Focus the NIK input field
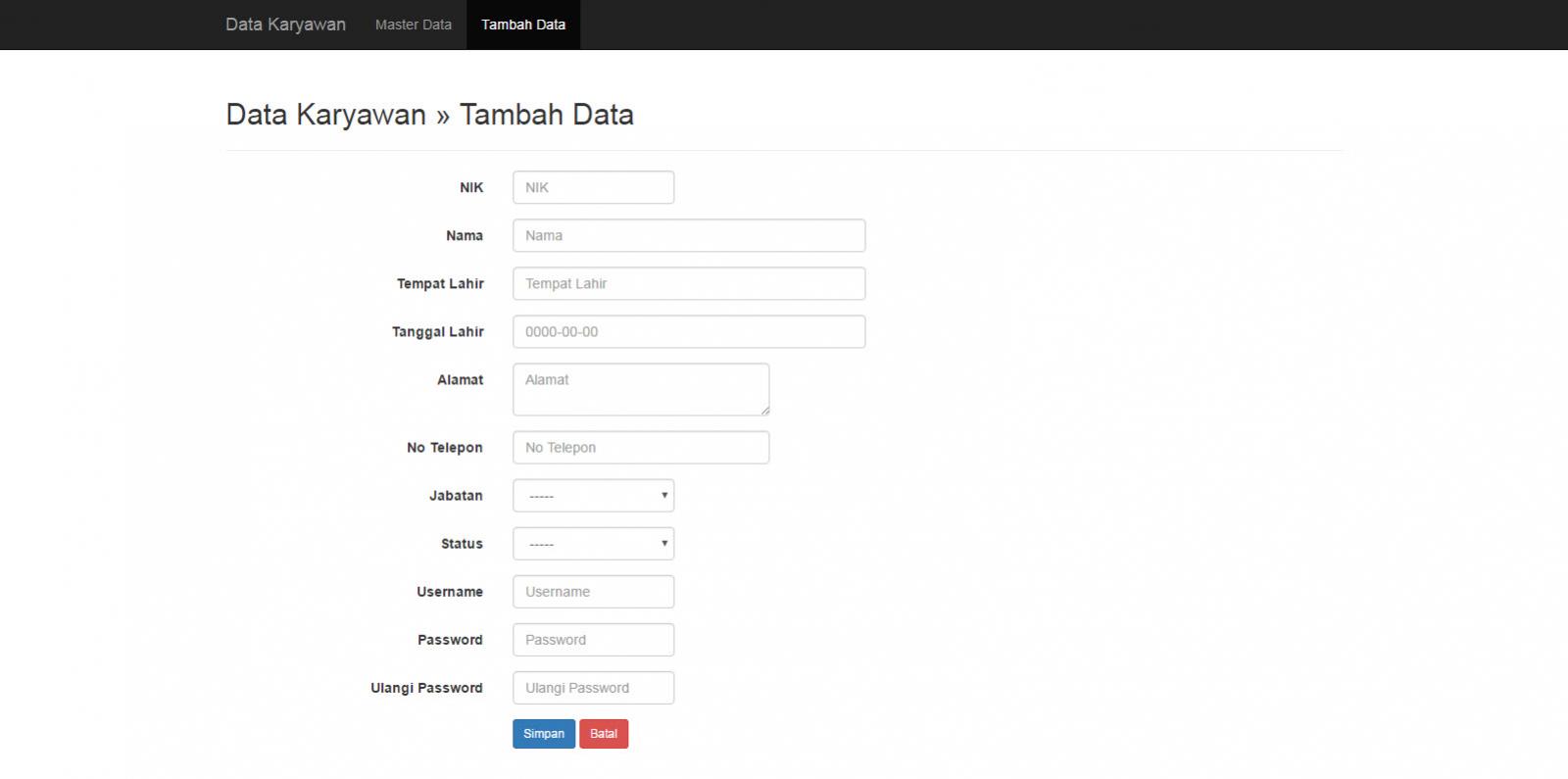Screen dimensions: 1568x779 [593, 187]
